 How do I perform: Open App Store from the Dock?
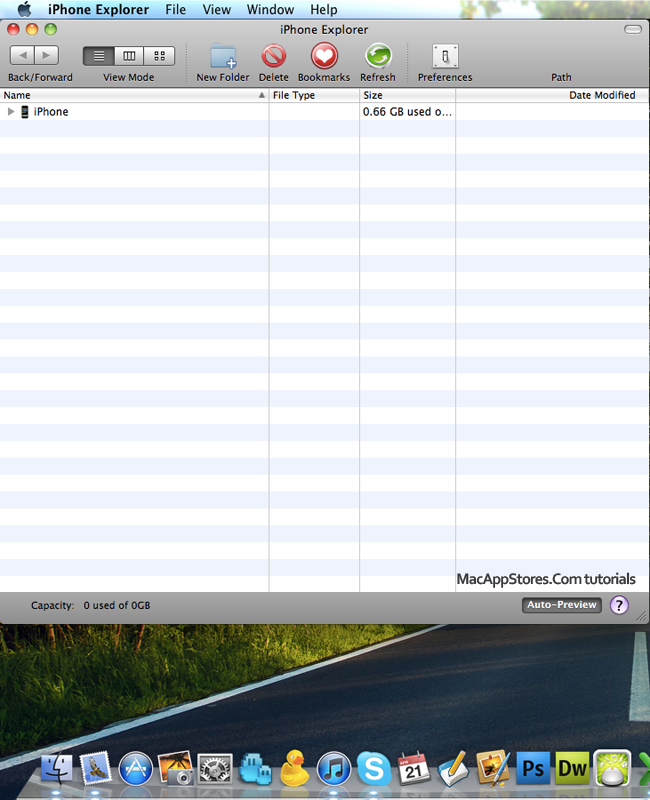coord(135,768)
